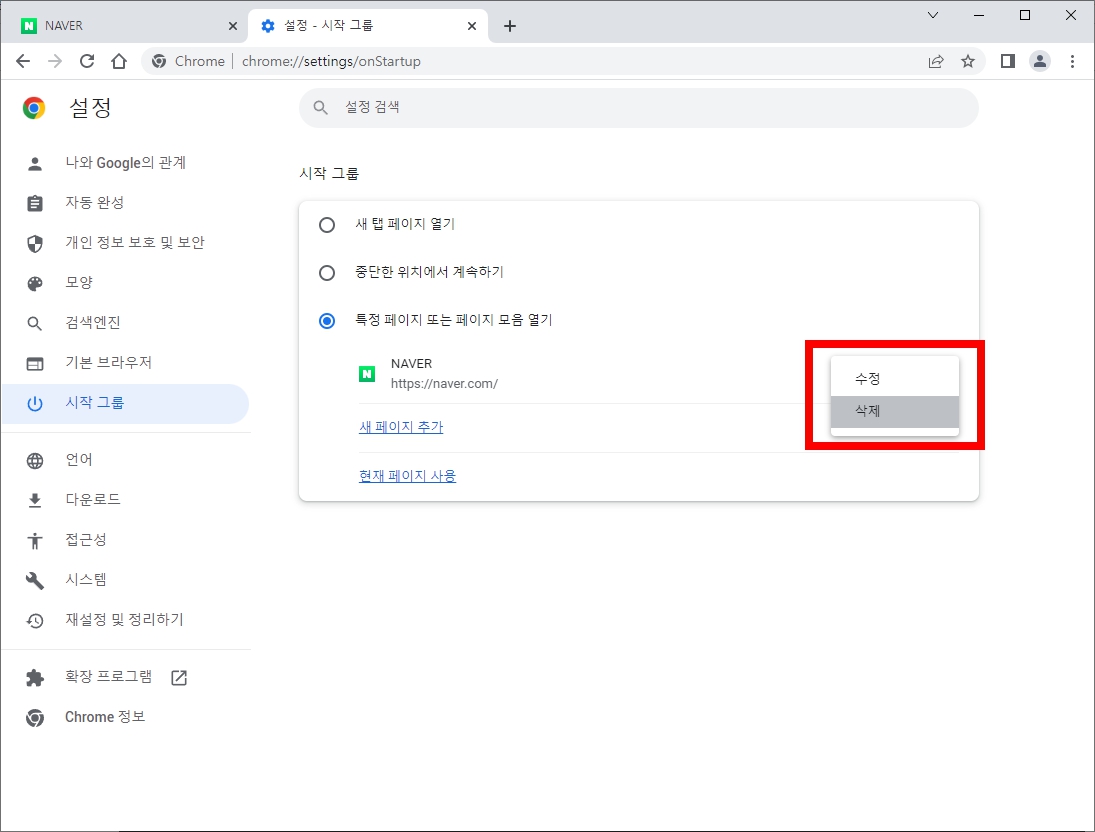Select the 개인 정보 보호 및 보안 shield icon
Image resolution: width=1095 pixels, height=832 pixels.
(35, 242)
